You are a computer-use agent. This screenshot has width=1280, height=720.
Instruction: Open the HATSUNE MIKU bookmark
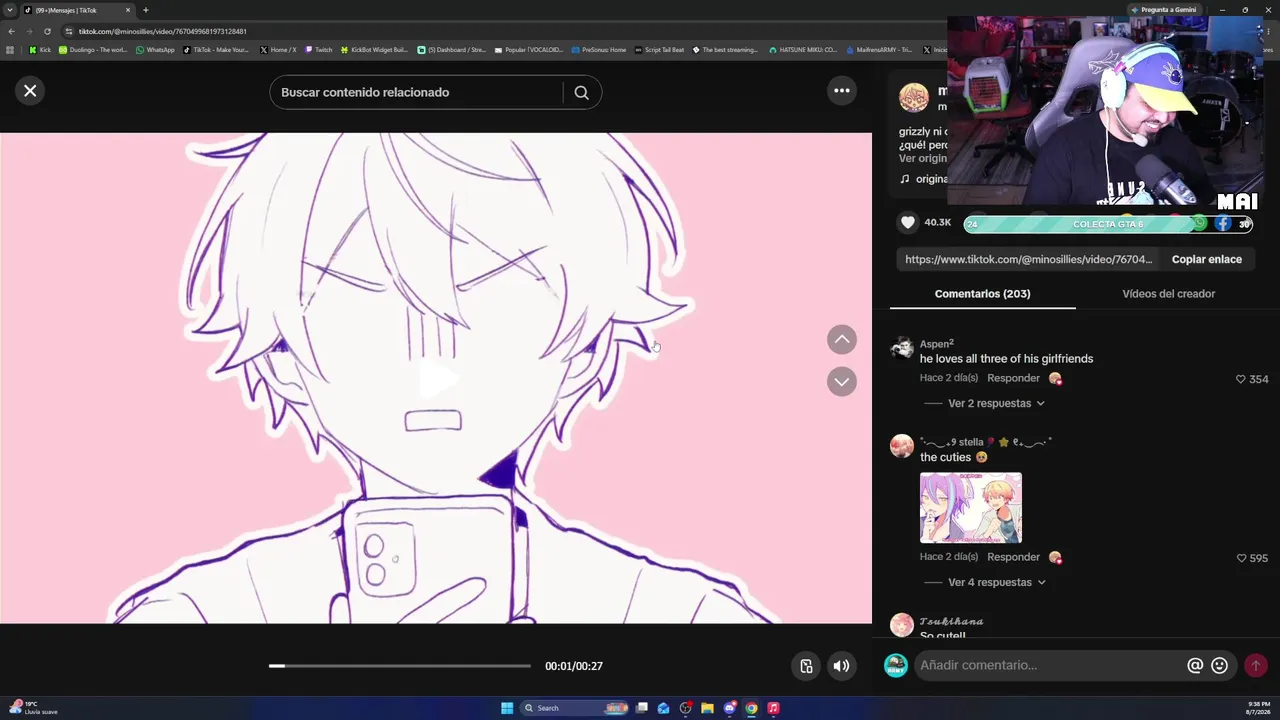pos(802,50)
